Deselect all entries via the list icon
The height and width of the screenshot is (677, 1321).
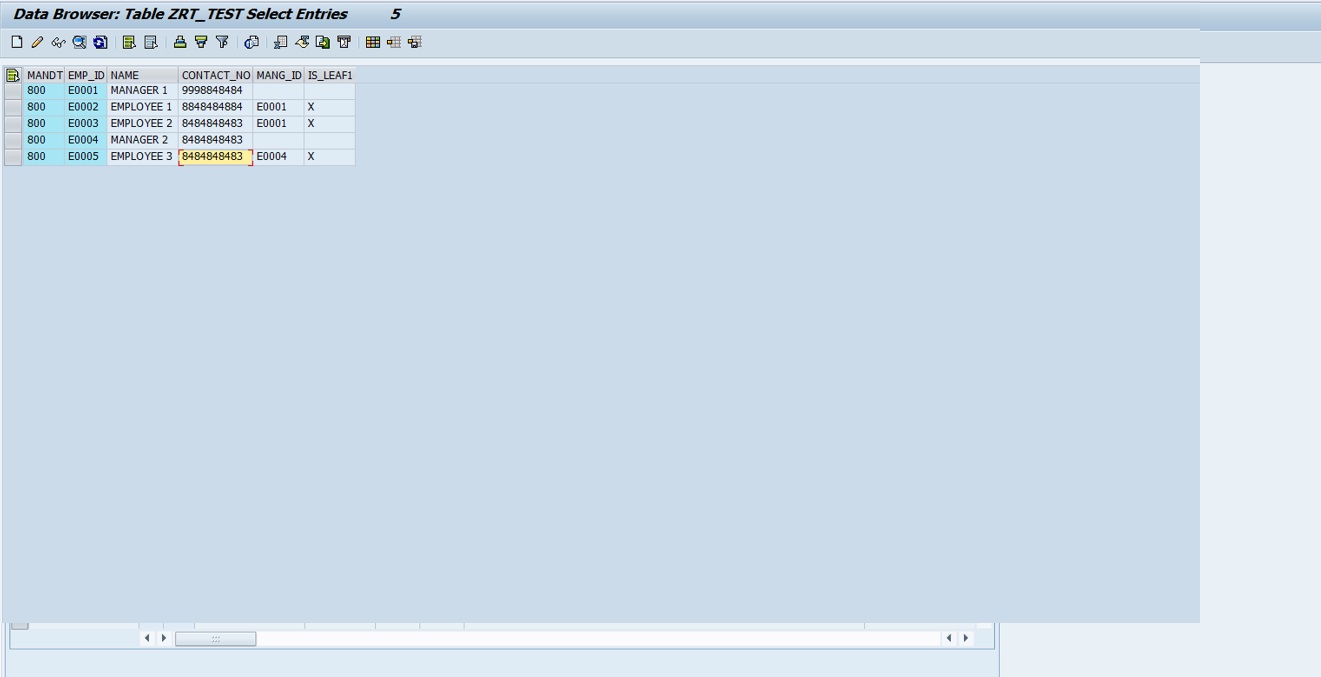pos(152,42)
